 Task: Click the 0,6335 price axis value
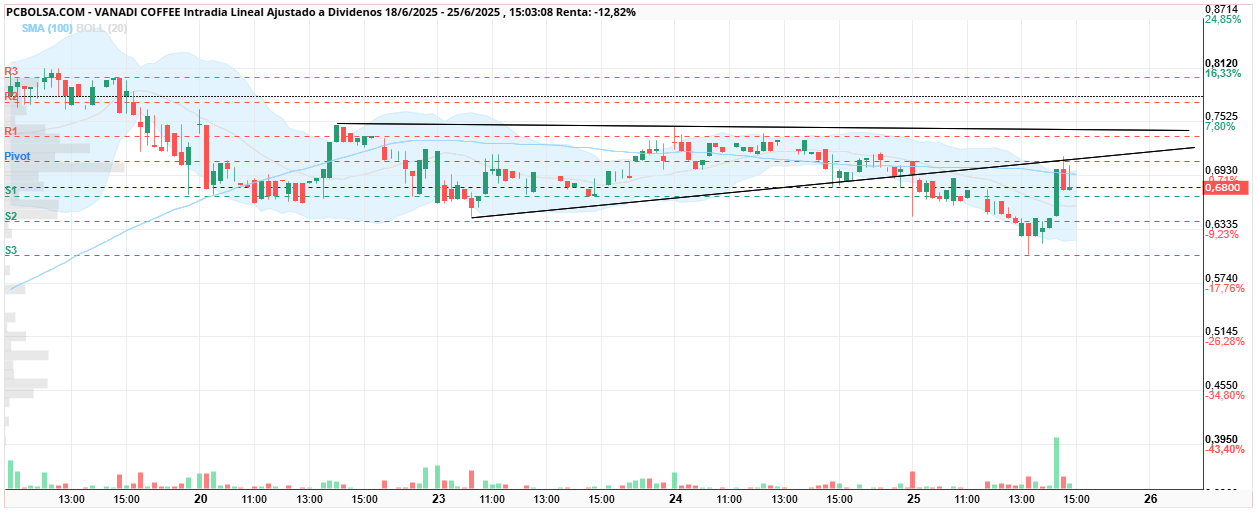[1223, 224]
